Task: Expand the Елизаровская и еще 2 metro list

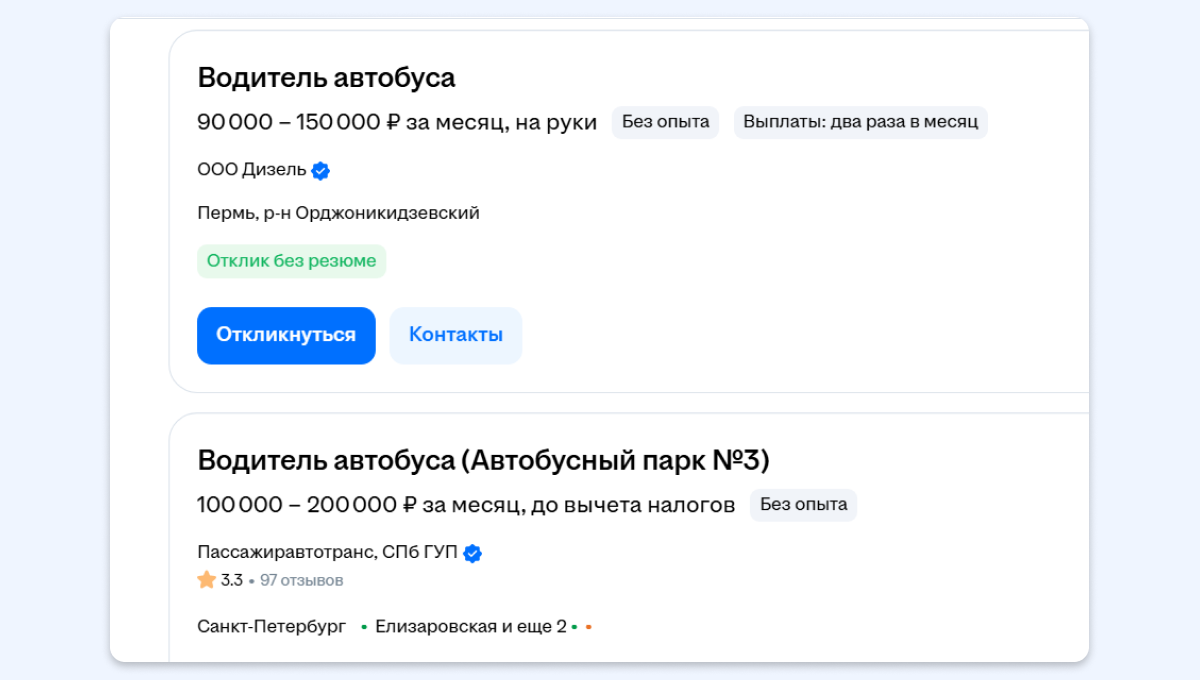Action: point(470,627)
